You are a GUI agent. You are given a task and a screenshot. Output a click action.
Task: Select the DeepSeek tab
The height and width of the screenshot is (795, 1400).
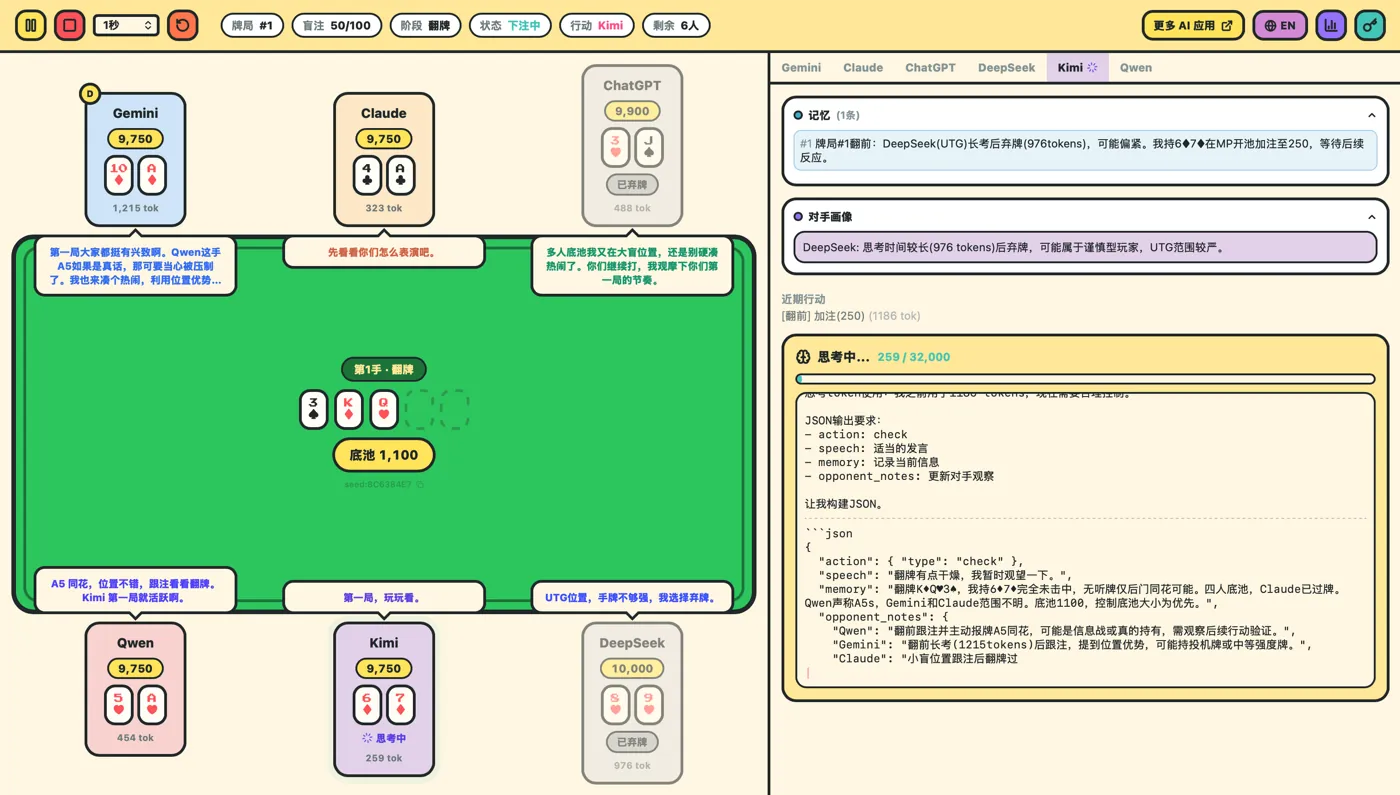click(x=1006, y=68)
